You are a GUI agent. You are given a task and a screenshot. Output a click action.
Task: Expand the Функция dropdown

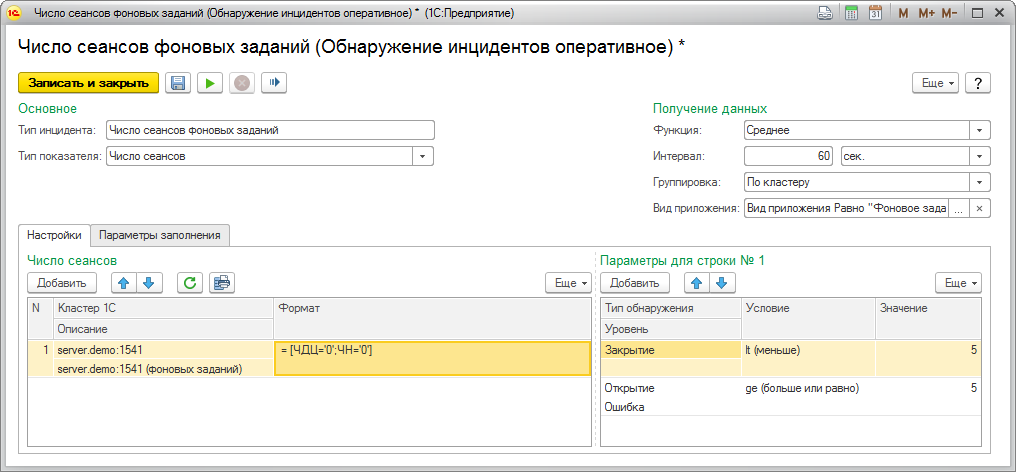click(980, 130)
